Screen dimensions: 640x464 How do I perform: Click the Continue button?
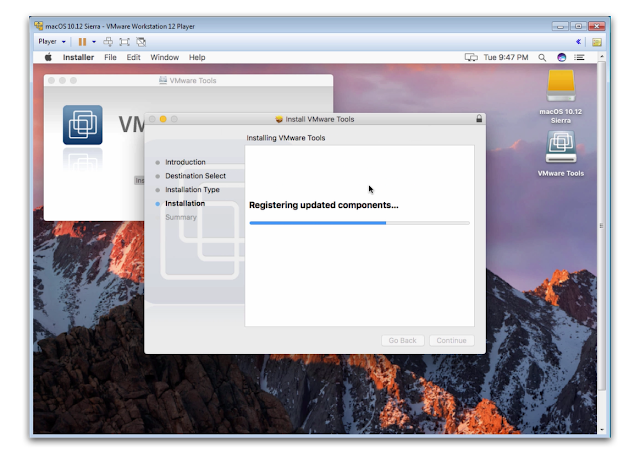451,340
